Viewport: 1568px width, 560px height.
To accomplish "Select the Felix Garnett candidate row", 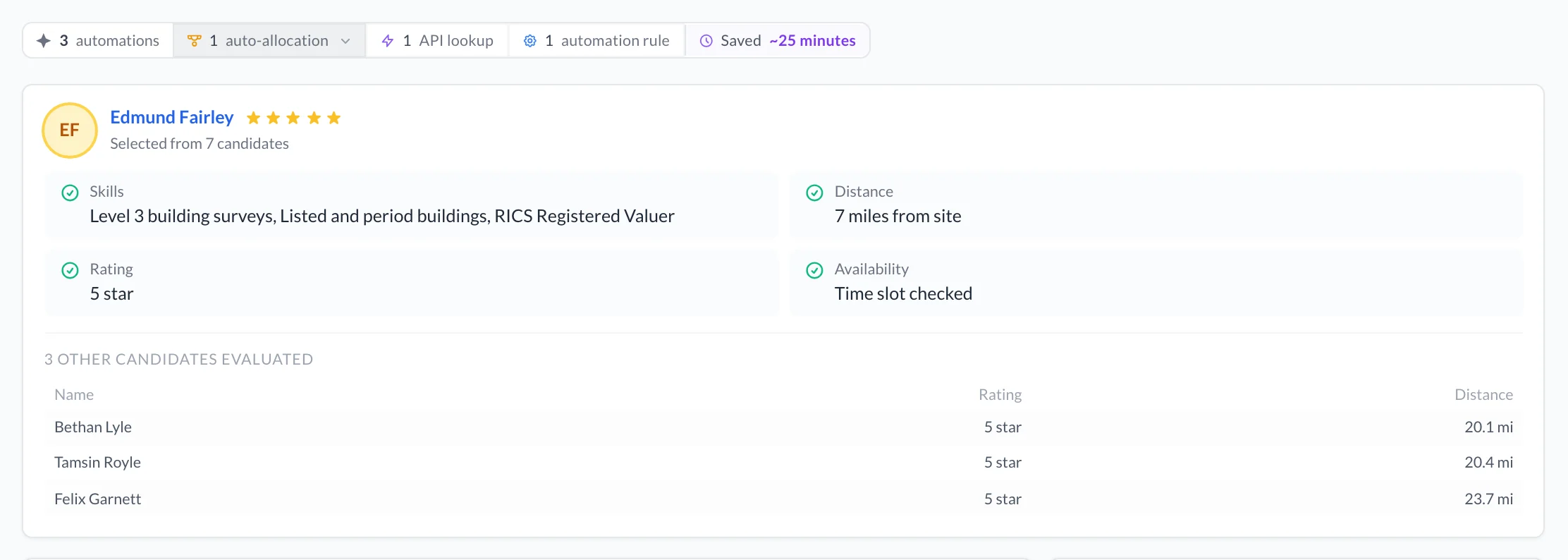I will tap(784, 499).
